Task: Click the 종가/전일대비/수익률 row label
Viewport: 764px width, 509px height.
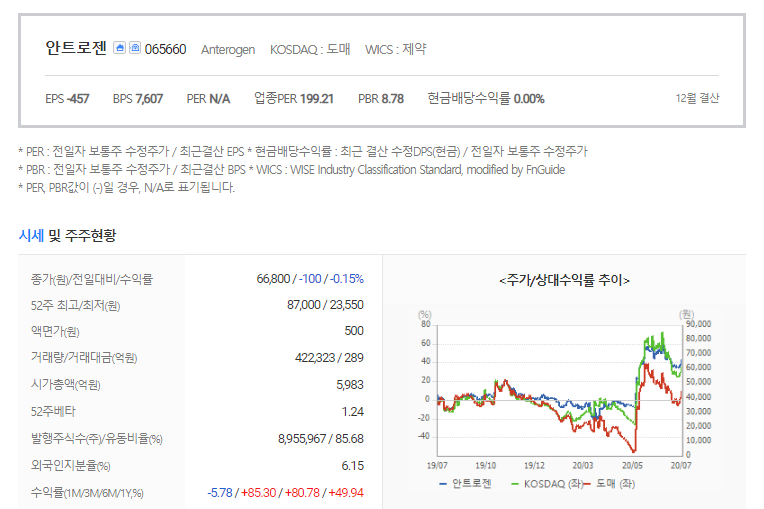Action: coord(92,279)
